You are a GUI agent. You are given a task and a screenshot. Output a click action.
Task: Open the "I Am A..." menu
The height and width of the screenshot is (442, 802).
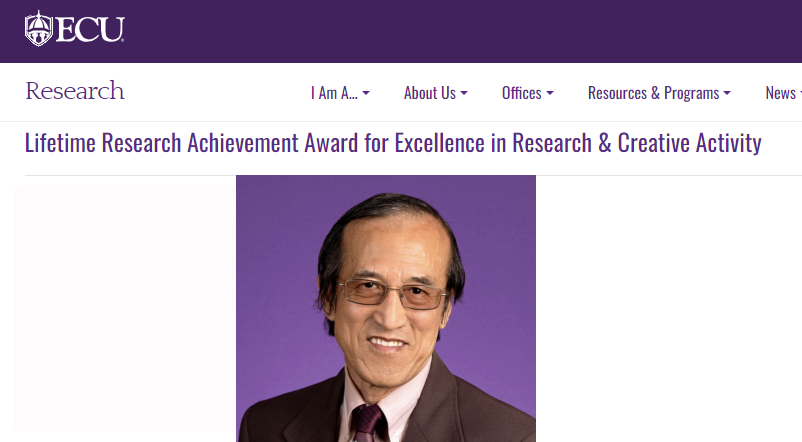[334, 93]
